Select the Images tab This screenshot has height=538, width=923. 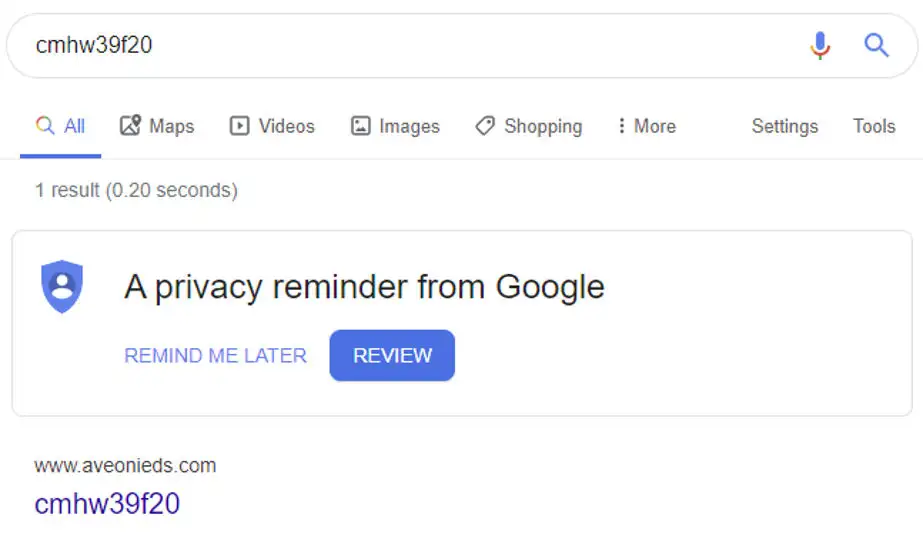pyautogui.click(x=395, y=126)
